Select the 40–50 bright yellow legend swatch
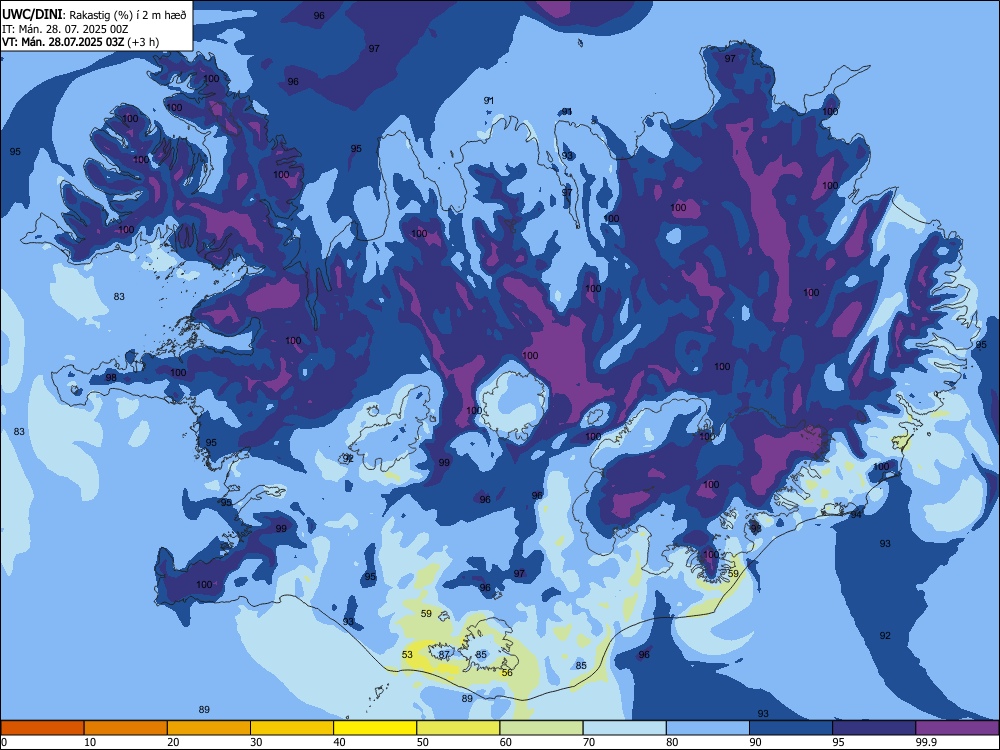Screen dimensions: 1000x750 pyautogui.click(x=375, y=728)
